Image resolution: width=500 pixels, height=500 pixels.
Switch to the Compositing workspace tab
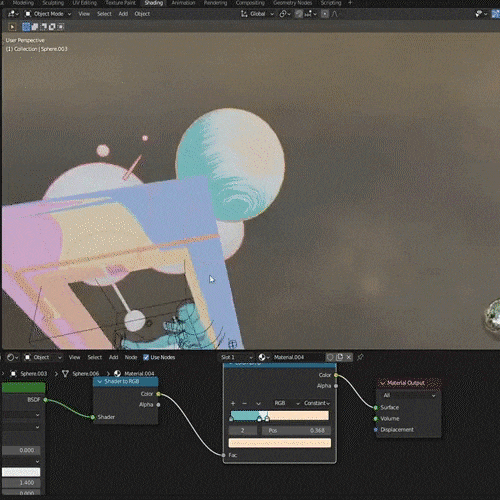250,3
